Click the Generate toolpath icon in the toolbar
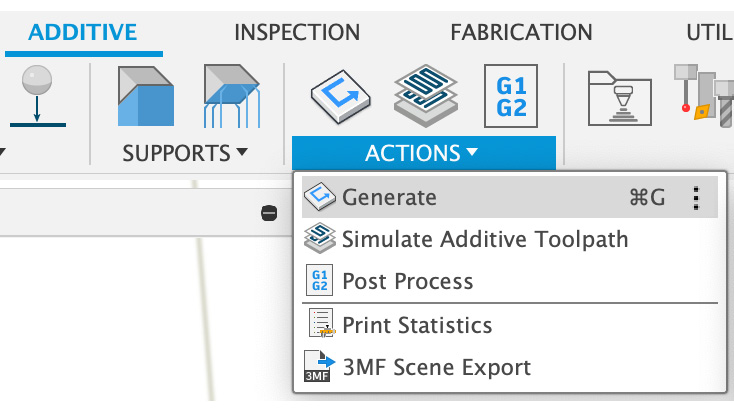The image size is (734, 412). (x=340, y=96)
